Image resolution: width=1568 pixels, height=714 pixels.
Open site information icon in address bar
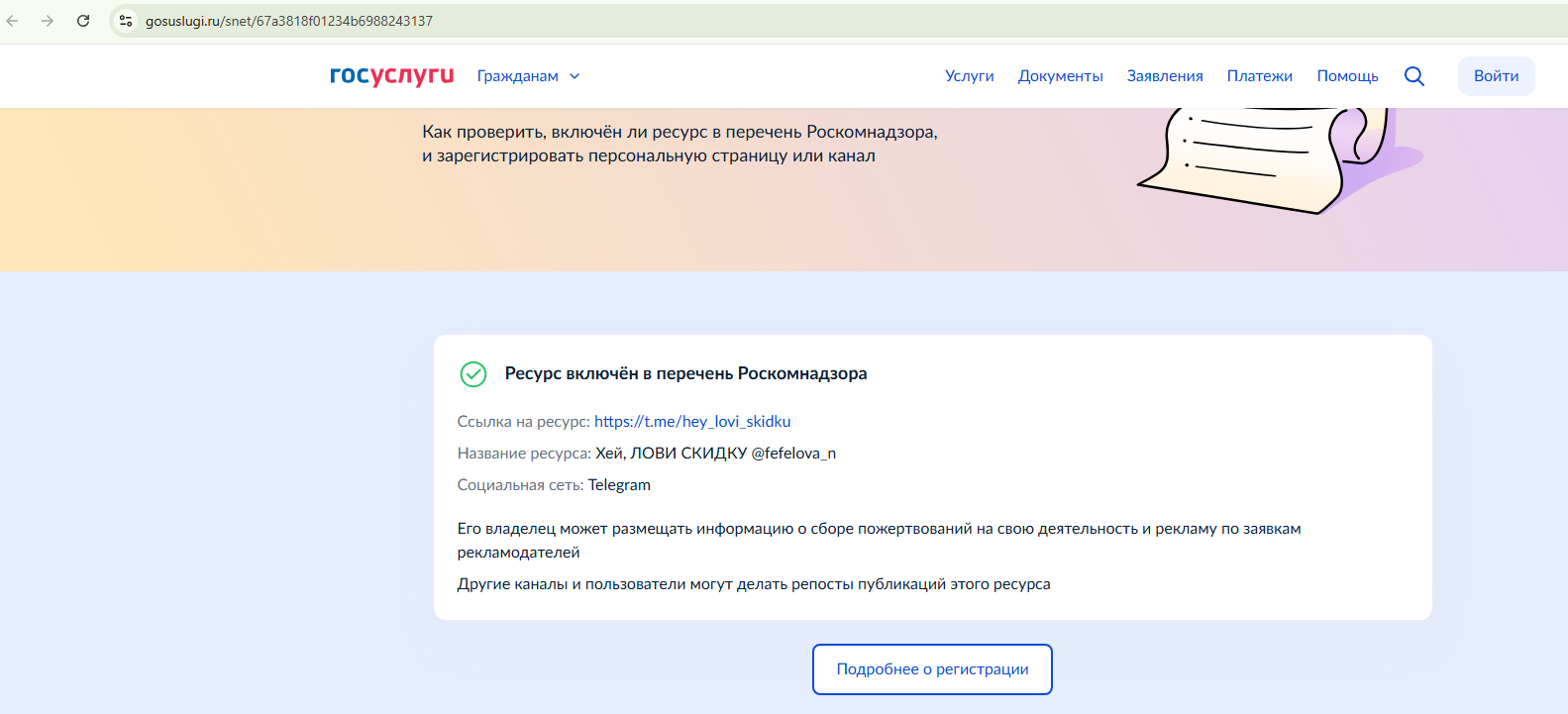126,21
